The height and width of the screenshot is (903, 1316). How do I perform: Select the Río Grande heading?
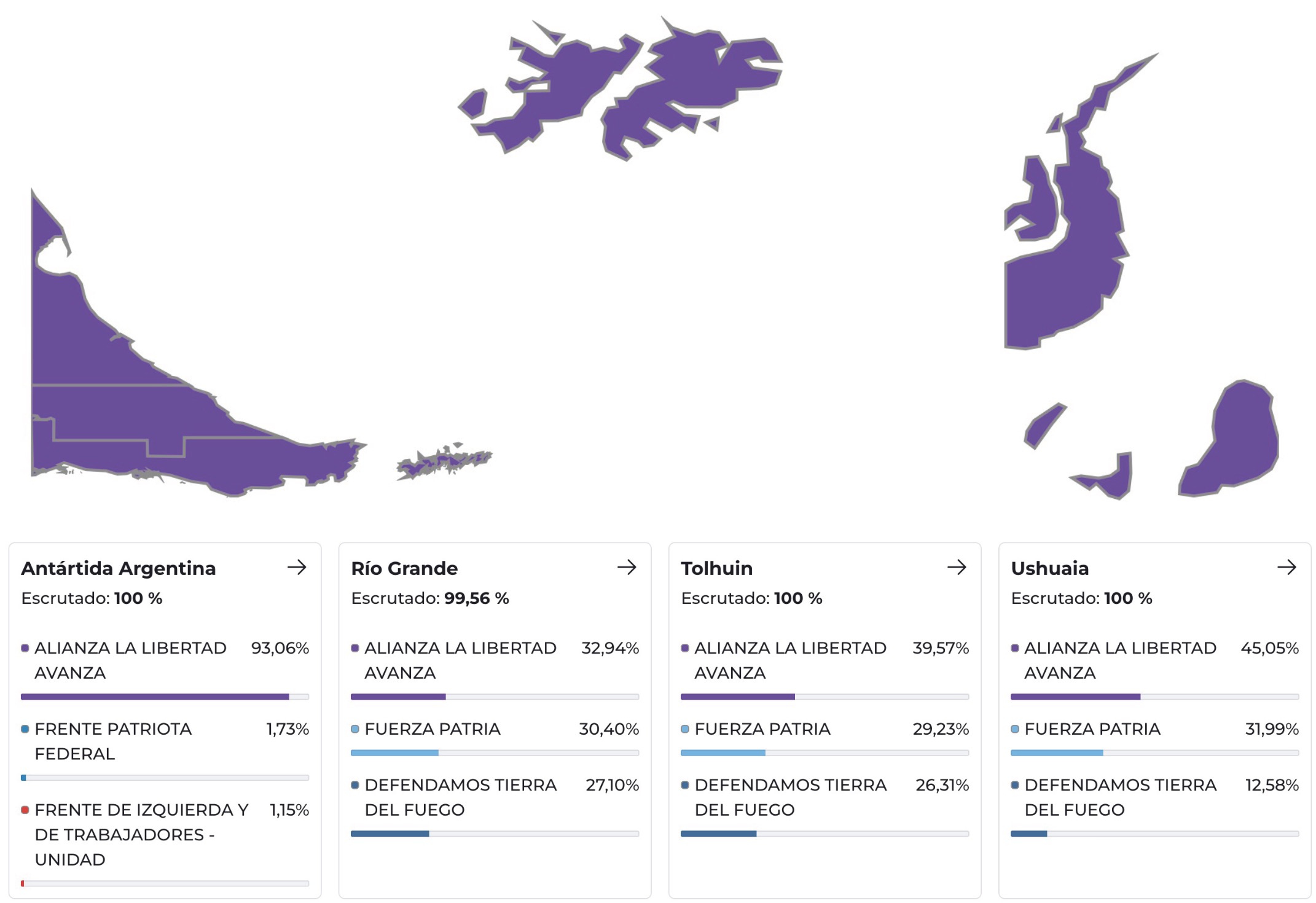(404, 568)
